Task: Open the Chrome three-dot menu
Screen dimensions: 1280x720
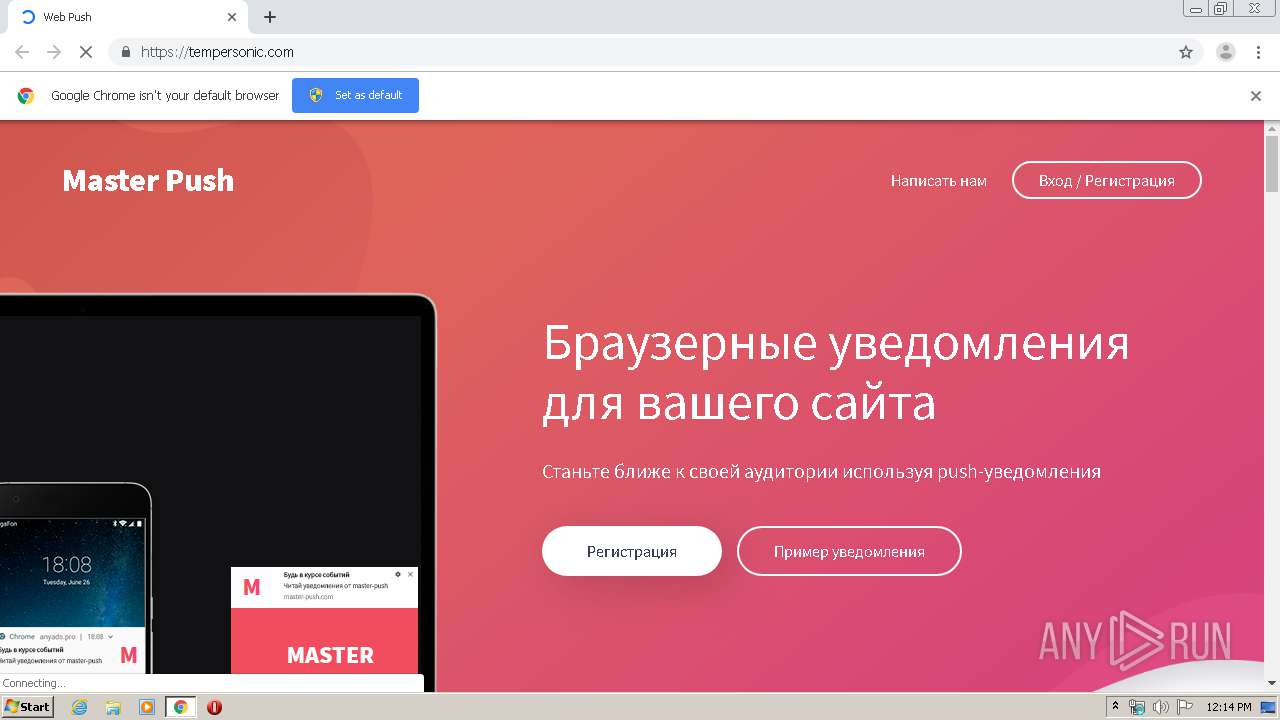Action: (x=1258, y=52)
